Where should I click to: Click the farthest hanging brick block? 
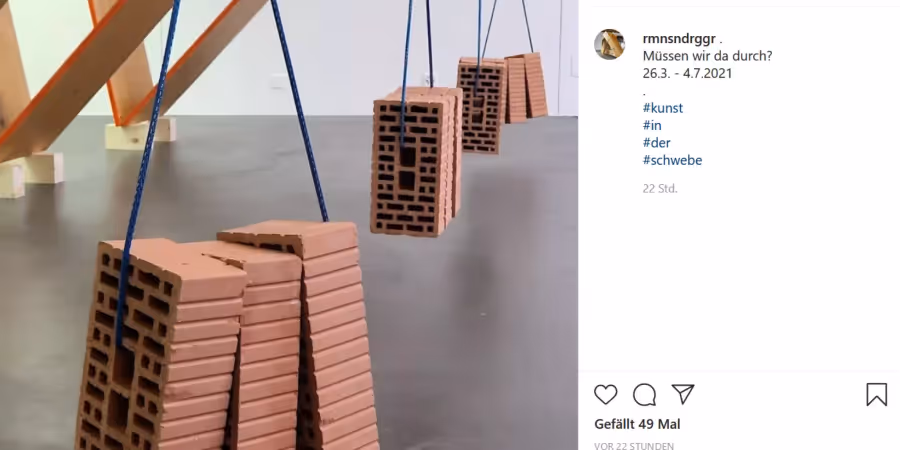(526, 87)
